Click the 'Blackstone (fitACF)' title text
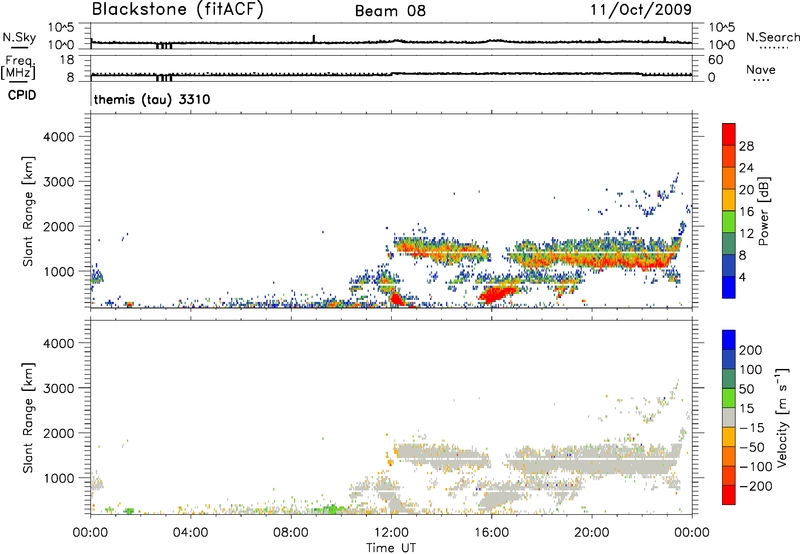This screenshot has width=800, height=554. pyautogui.click(x=177, y=9)
